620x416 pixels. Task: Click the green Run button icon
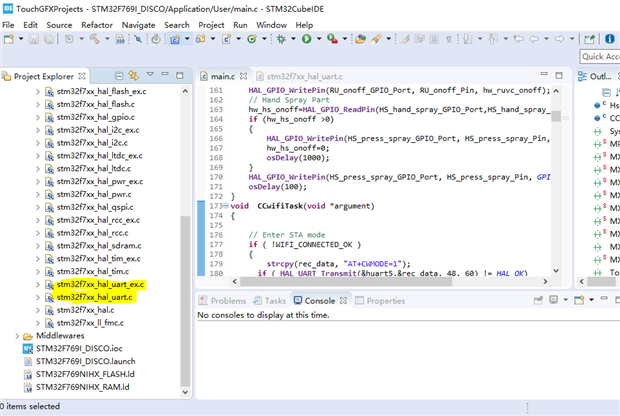[306, 39]
